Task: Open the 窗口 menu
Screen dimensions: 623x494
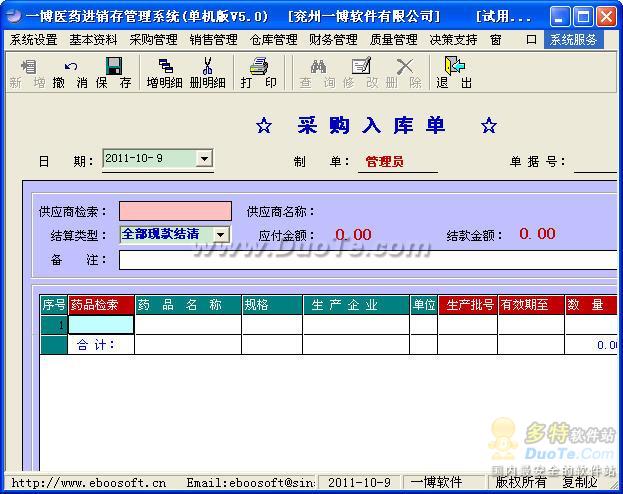Action: click(x=513, y=40)
